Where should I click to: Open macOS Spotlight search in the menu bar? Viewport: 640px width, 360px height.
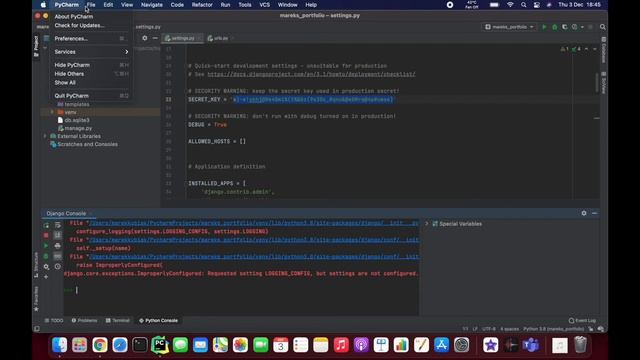[523, 5]
